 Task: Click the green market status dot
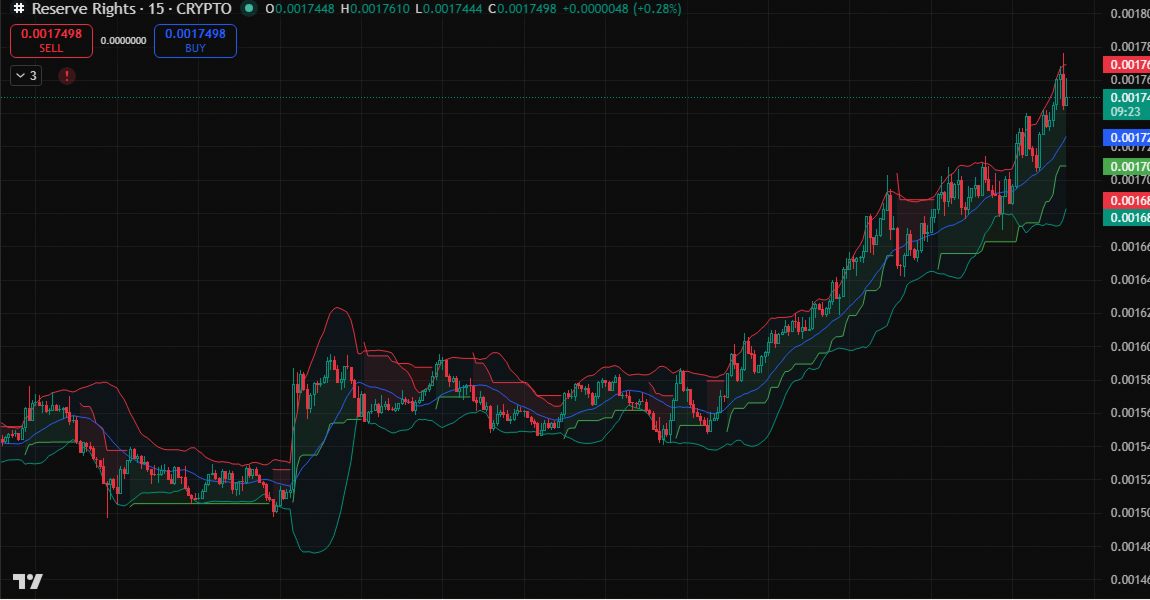pyautogui.click(x=249, y=9)
